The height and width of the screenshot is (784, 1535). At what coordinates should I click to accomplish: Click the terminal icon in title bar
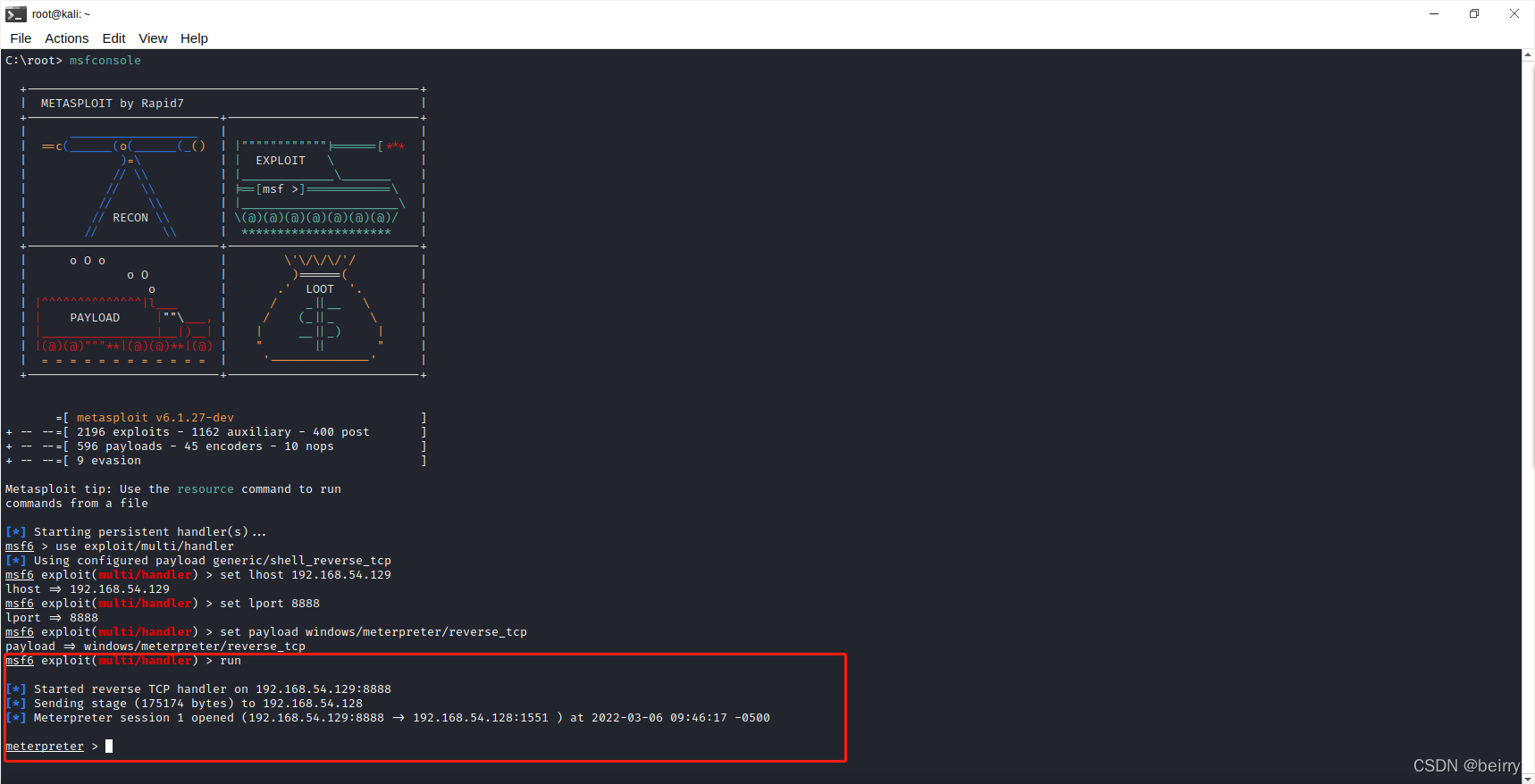click(x=15, y=13)
